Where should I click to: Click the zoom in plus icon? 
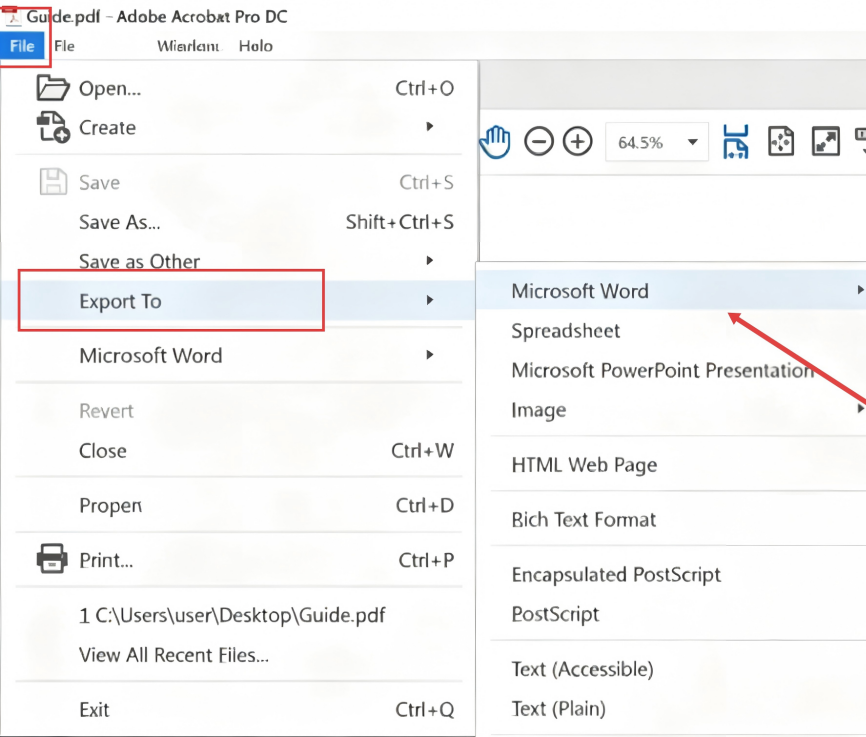tap(578, 142)
